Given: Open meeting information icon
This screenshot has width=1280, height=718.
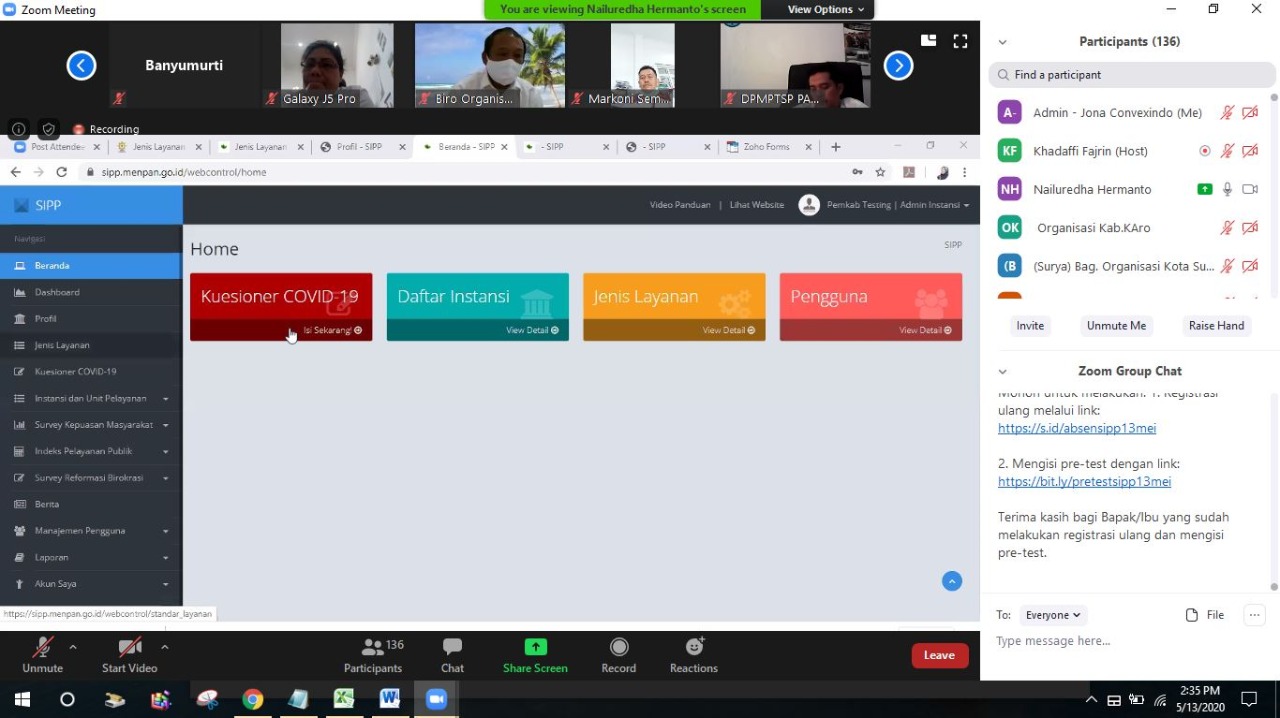Looking at the screenshot, I should pyautogui.click(x=18, y=129).
